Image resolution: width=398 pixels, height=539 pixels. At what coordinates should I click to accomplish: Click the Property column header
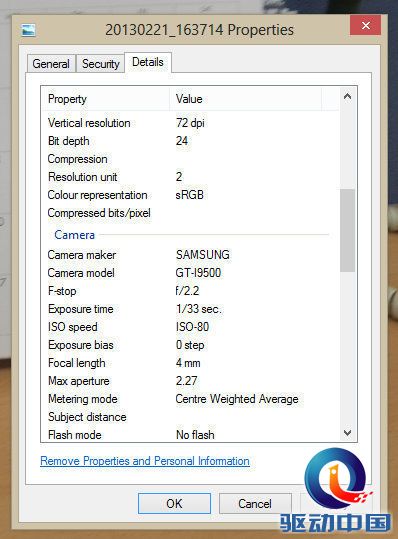click(106, 99)
